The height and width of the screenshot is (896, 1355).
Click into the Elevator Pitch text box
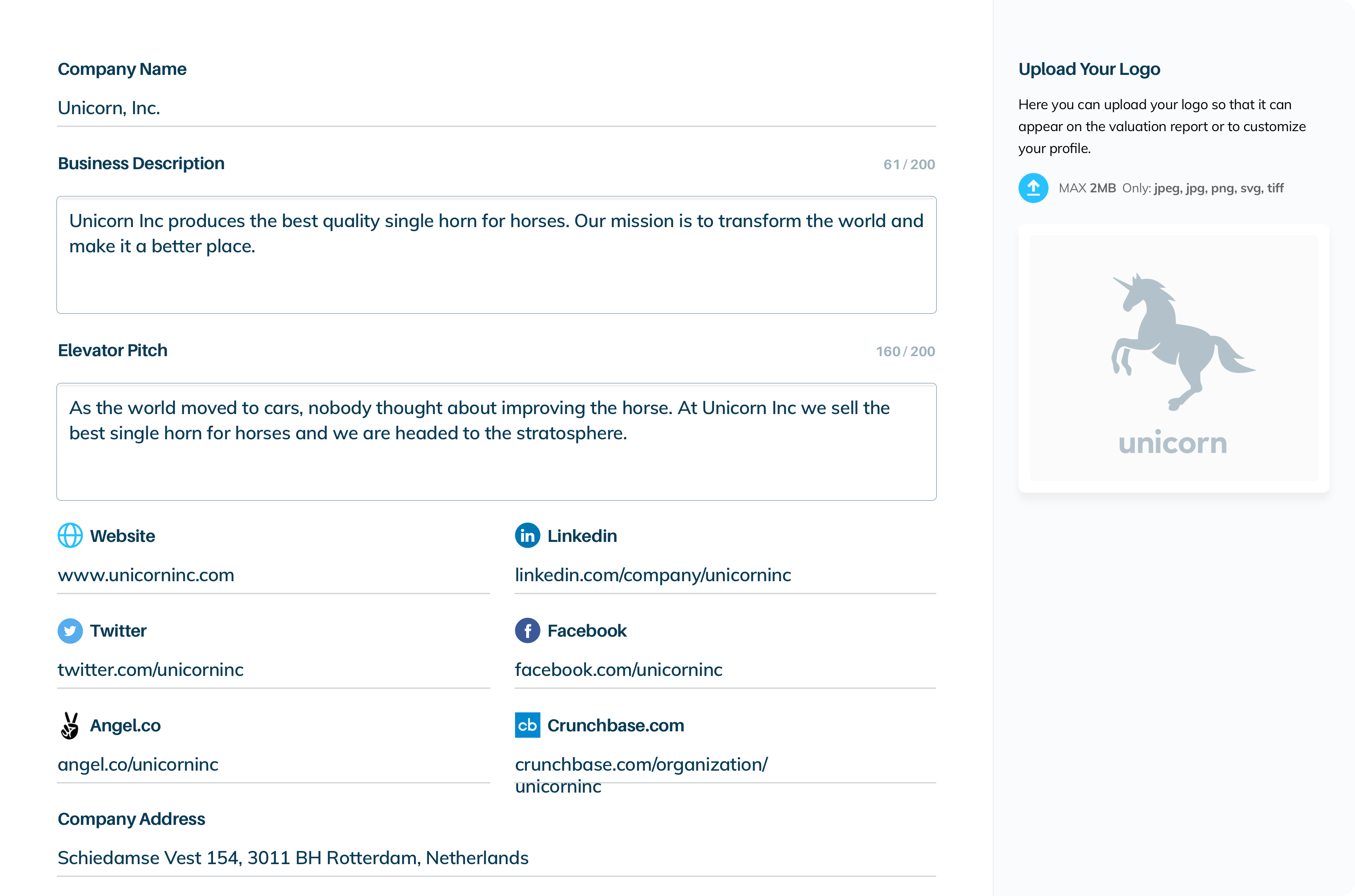point(496,442)
